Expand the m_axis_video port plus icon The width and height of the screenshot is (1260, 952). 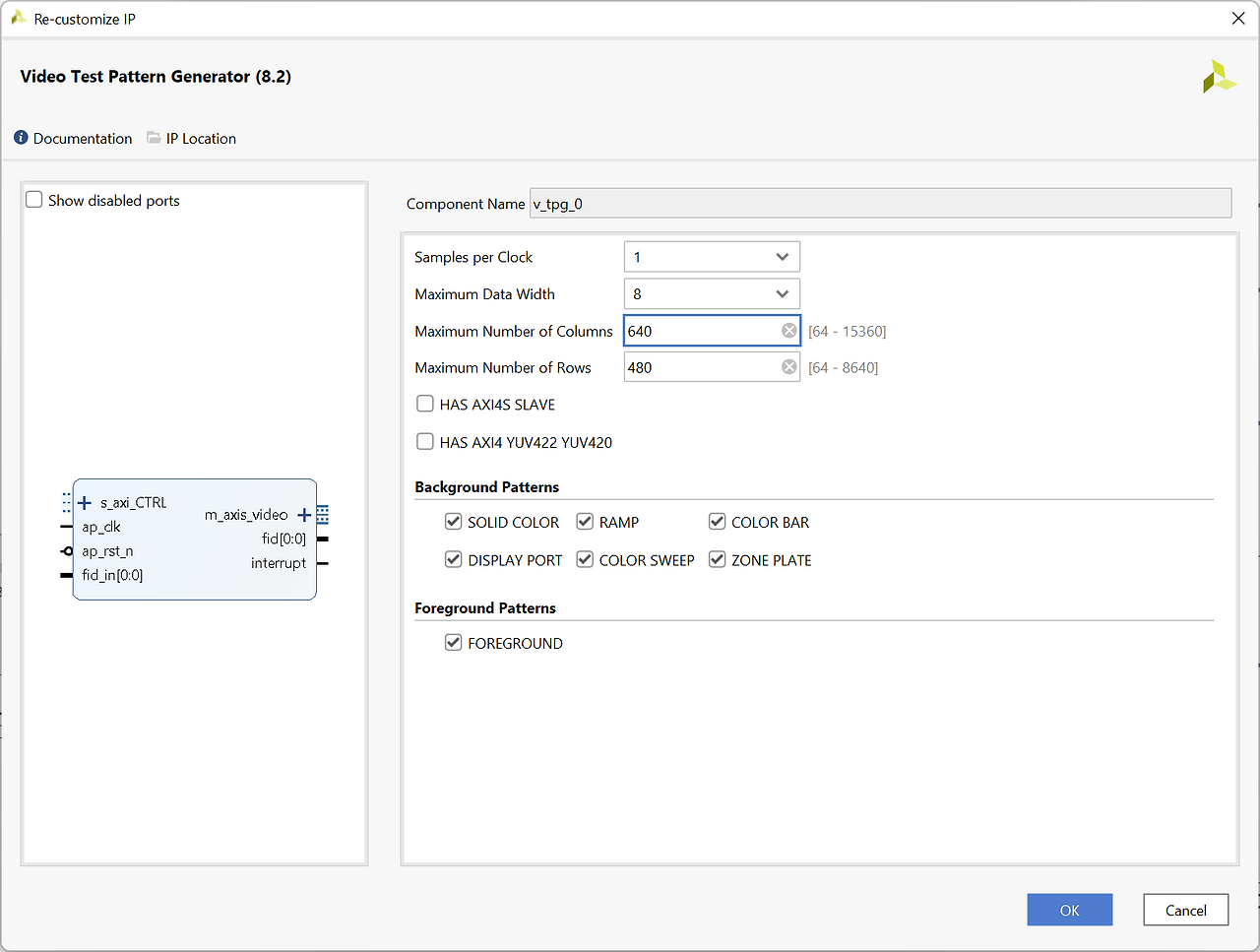(304, 515)
